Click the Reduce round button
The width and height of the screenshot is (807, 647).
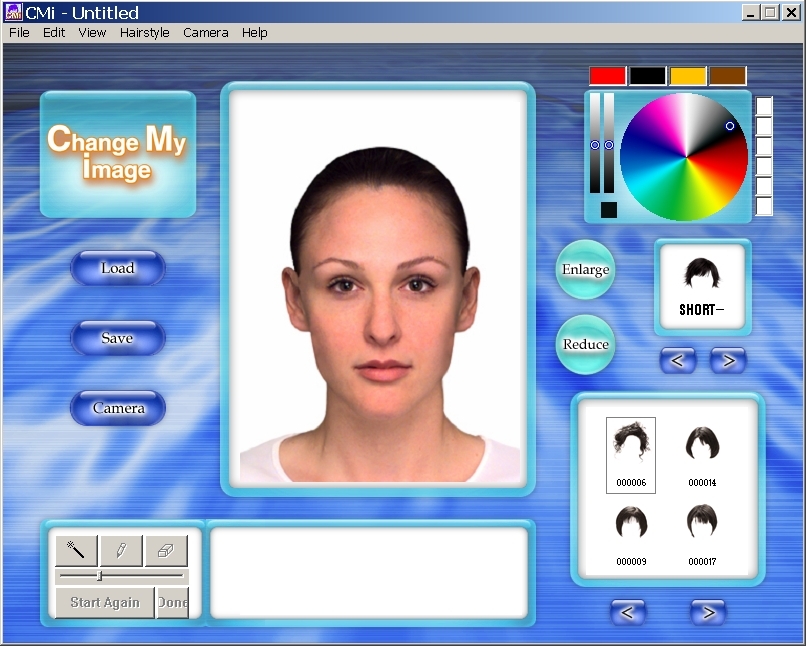pyautogui.click(x=585, y=344)
